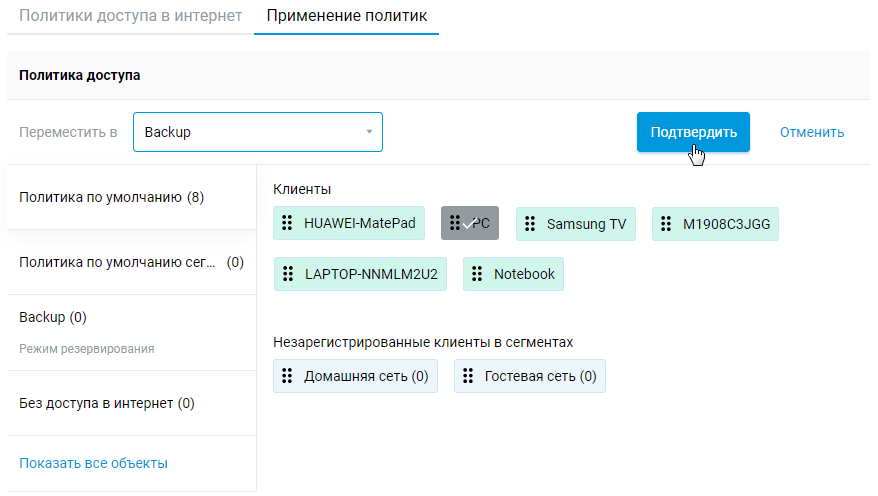The image size is (878, 496).
Task: Click Показать все объекты link
Action: click(93, 463)
